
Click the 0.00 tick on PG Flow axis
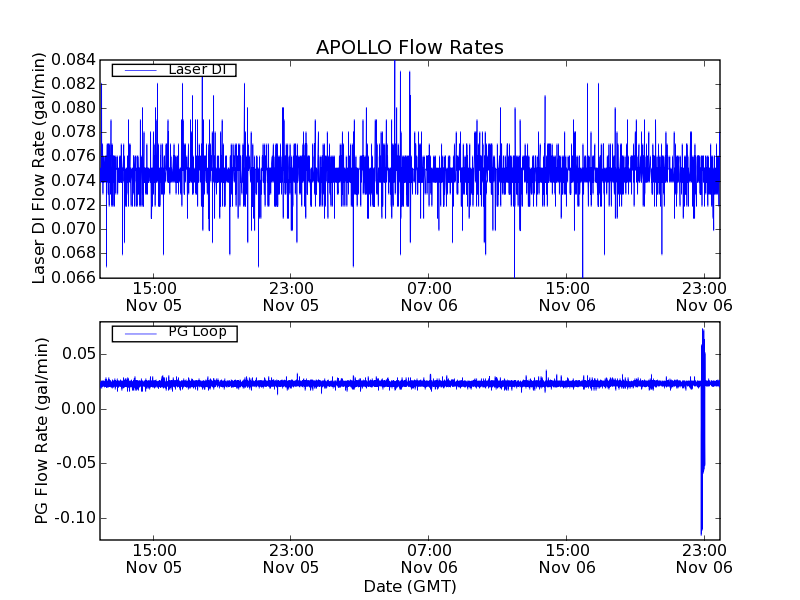pyautogui.click(x=79, y=409)
